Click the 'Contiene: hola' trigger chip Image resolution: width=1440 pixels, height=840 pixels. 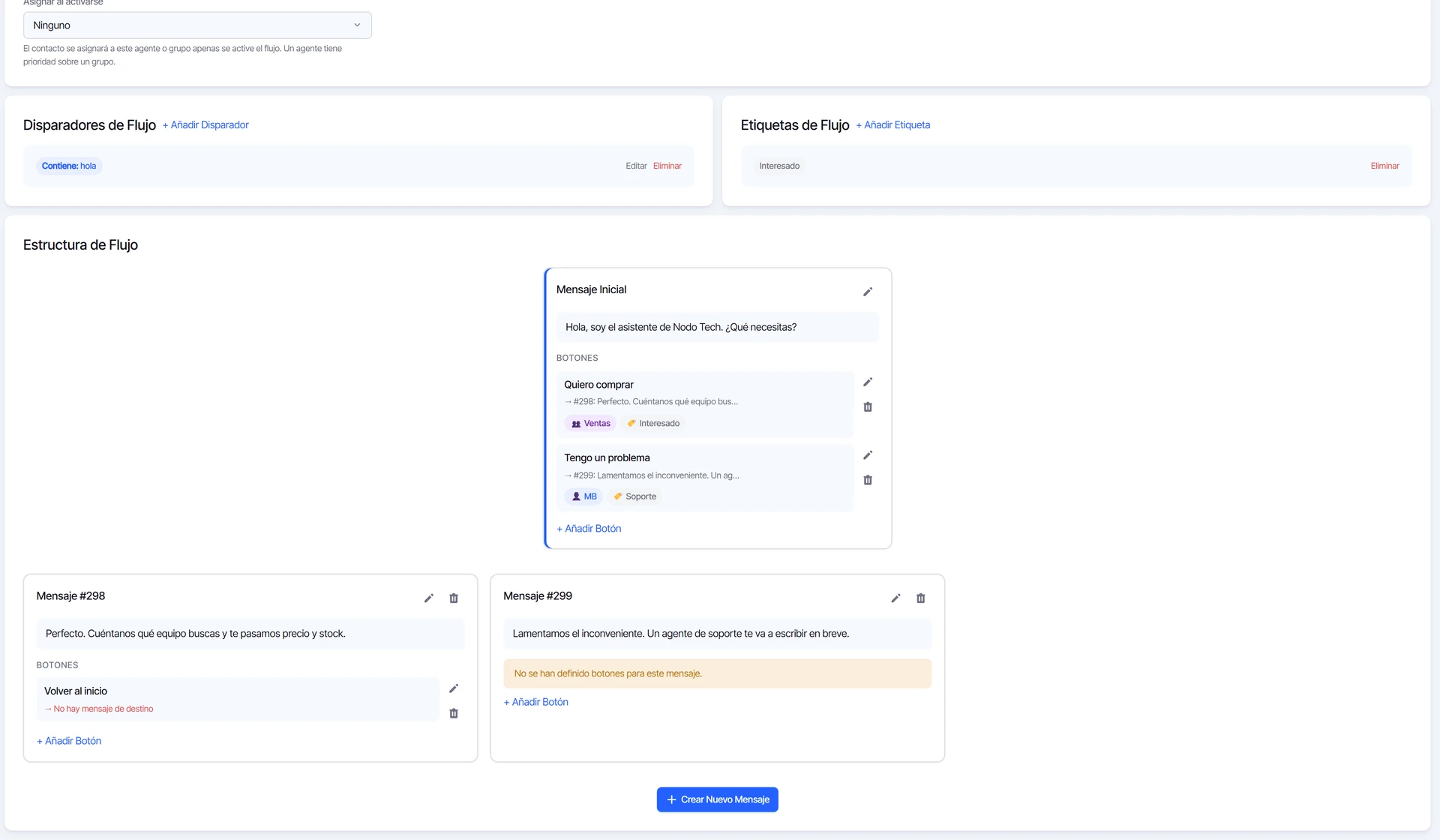(x=69, y=166)
